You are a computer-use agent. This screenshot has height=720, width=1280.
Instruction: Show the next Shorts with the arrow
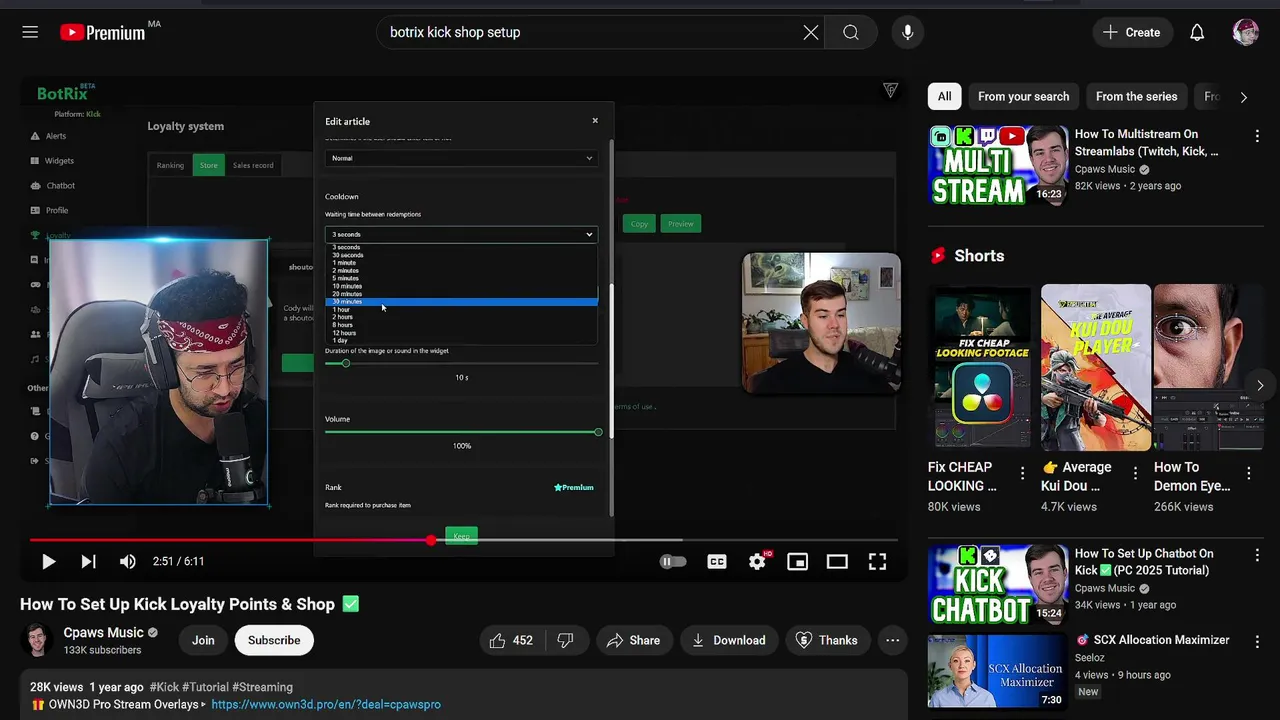(x=1260, y=385)
